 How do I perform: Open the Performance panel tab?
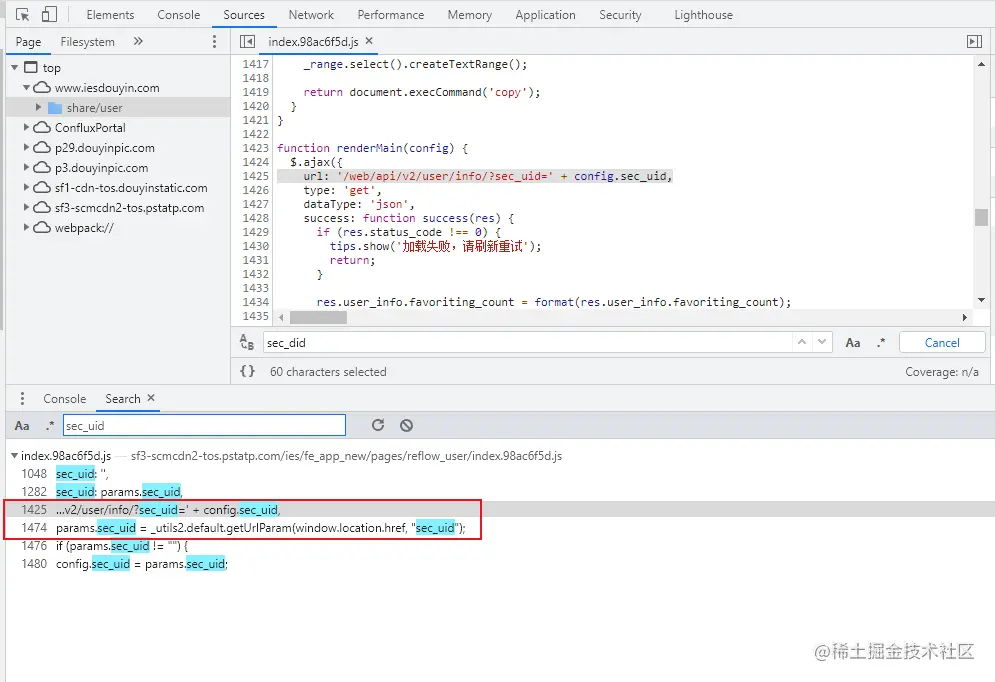(390, 15)
